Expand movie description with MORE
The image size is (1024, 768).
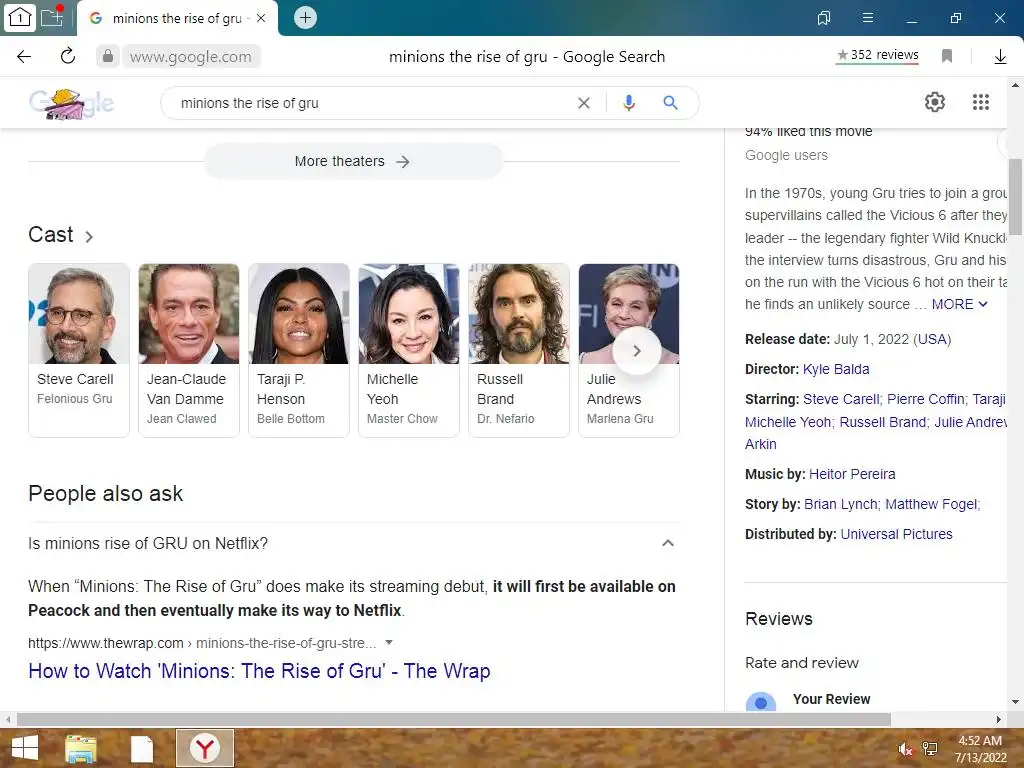[959, 304]
